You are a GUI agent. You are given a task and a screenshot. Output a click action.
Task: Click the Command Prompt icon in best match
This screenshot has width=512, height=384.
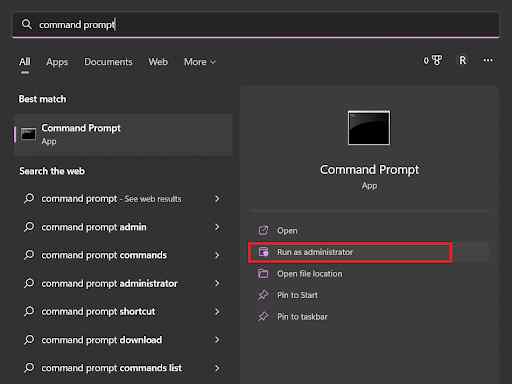(28, 135)
